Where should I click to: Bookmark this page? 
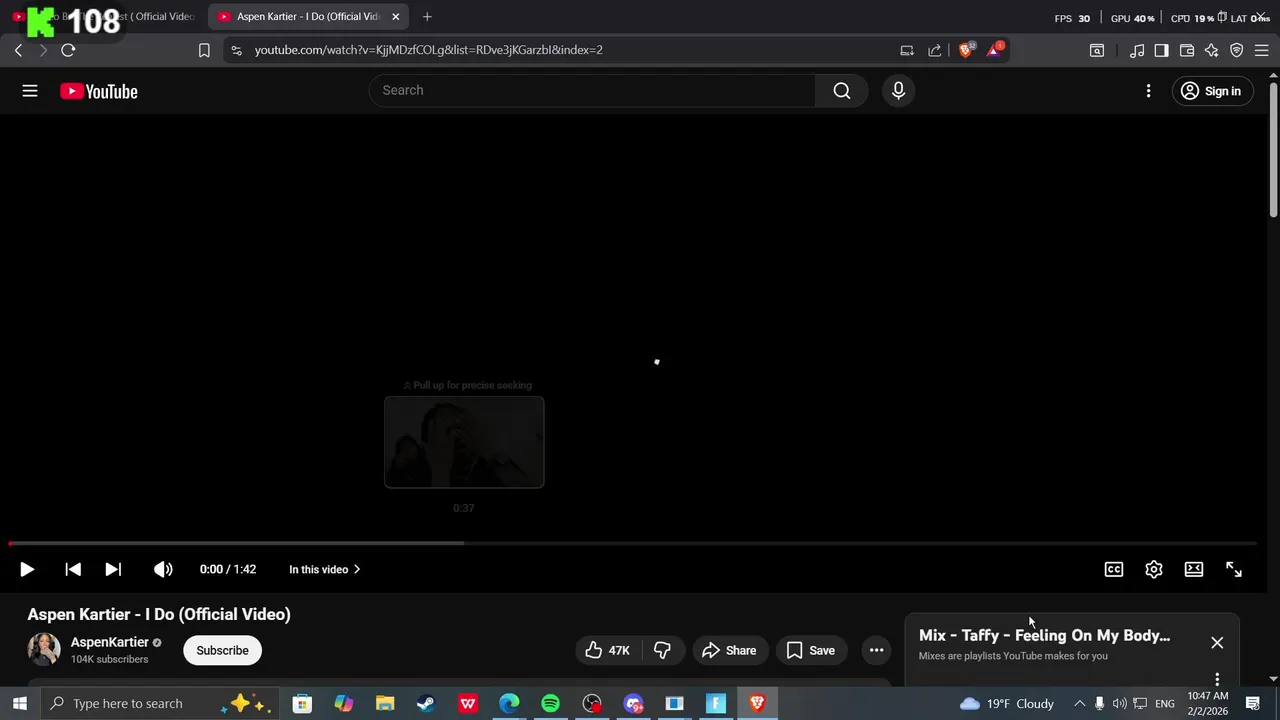tap(204, 50)
